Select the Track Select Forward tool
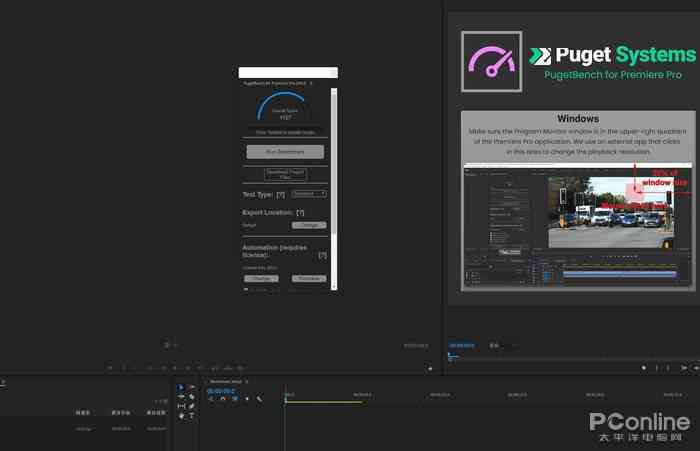 click(x=192, y=387)
